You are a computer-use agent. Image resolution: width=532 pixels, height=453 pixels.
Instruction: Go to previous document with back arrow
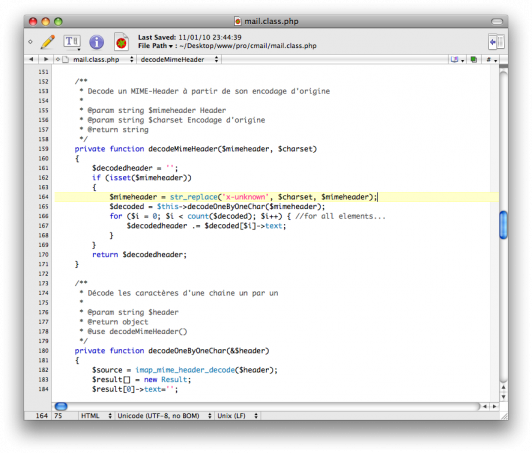[31, 59]
